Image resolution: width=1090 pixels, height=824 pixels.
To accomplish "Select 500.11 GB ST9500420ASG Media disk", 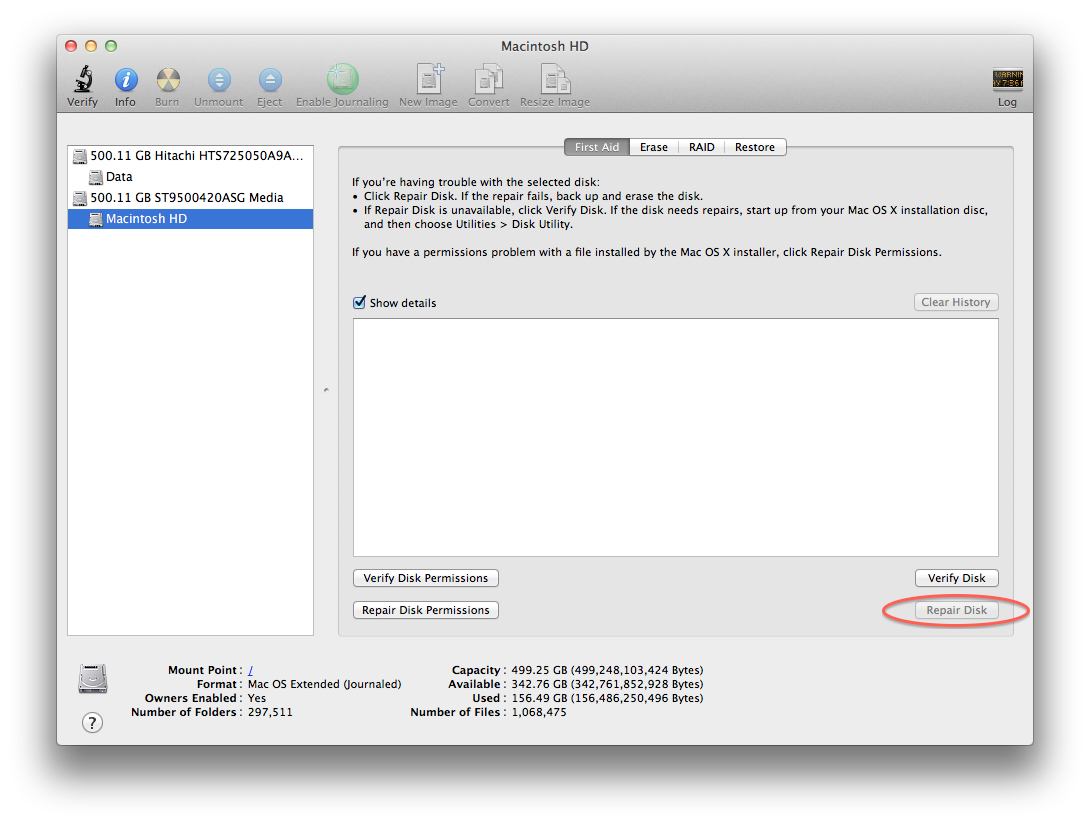I will [x=190, y=197].
